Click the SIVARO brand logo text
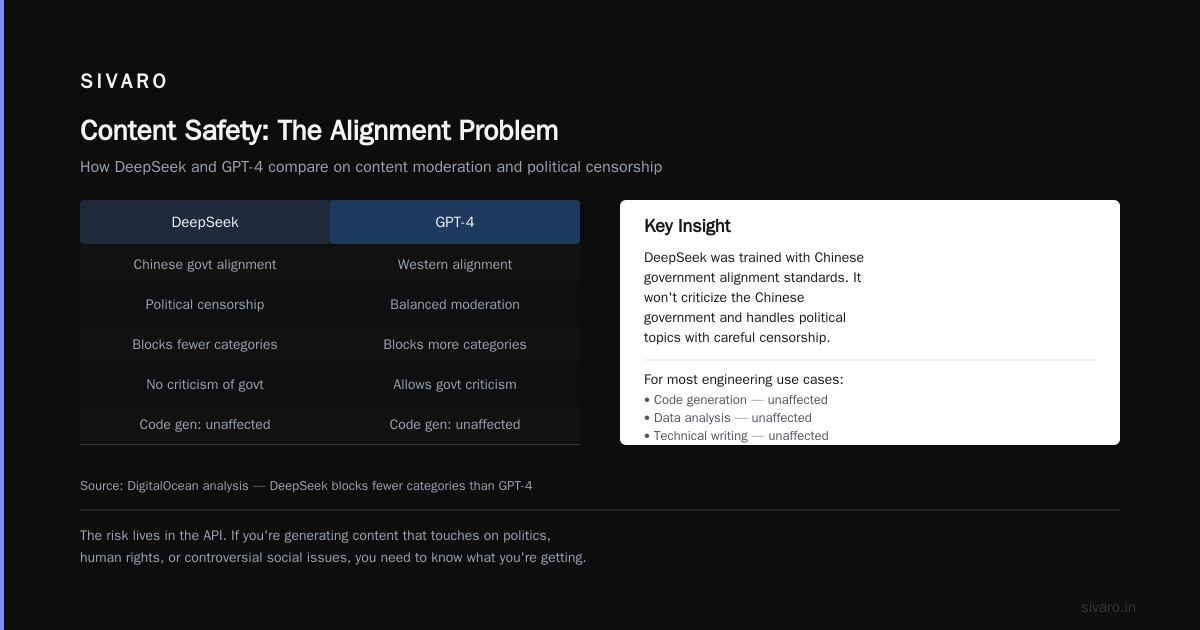Image resolution: width=1200 pixels, height=630 pixels. point(124,81)
